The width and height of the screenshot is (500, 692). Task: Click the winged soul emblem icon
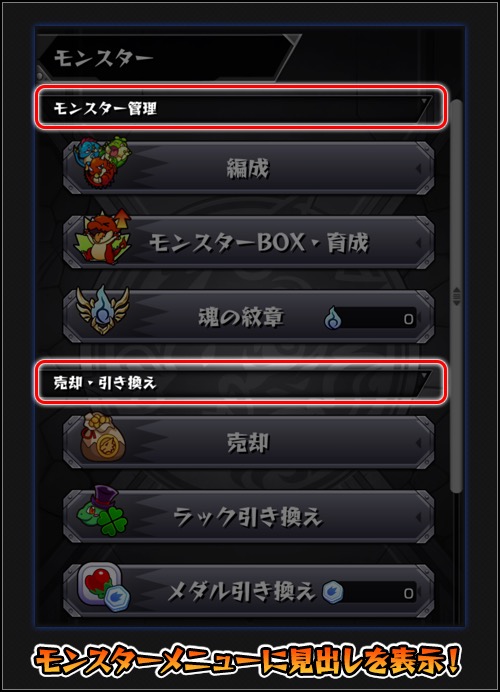(x=102, y=310)
